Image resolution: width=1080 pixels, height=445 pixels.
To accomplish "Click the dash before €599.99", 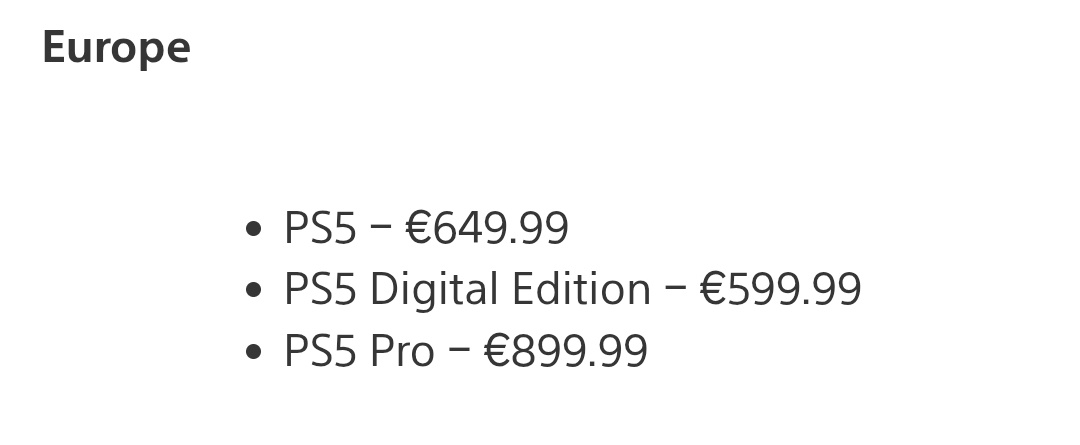I will (x=676, y=287).
